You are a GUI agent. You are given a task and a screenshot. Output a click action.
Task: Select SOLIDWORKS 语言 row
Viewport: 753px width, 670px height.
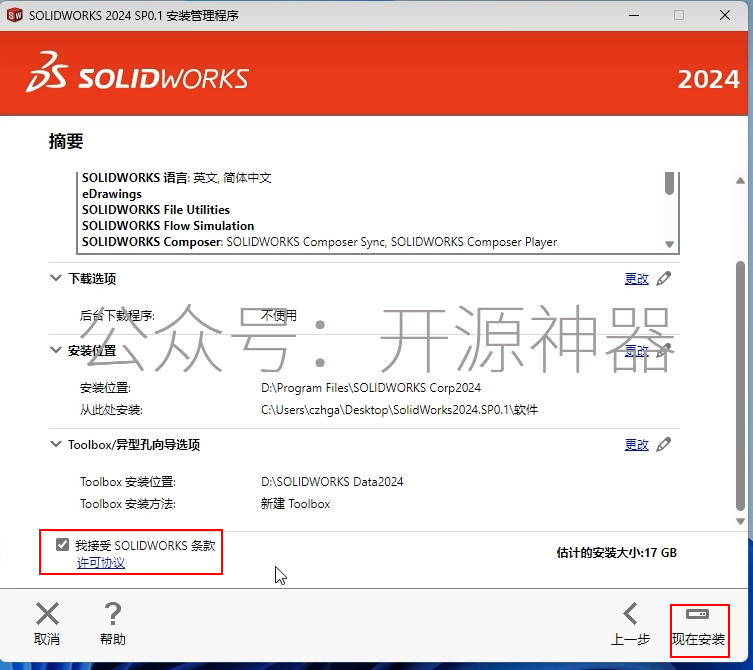177,178
